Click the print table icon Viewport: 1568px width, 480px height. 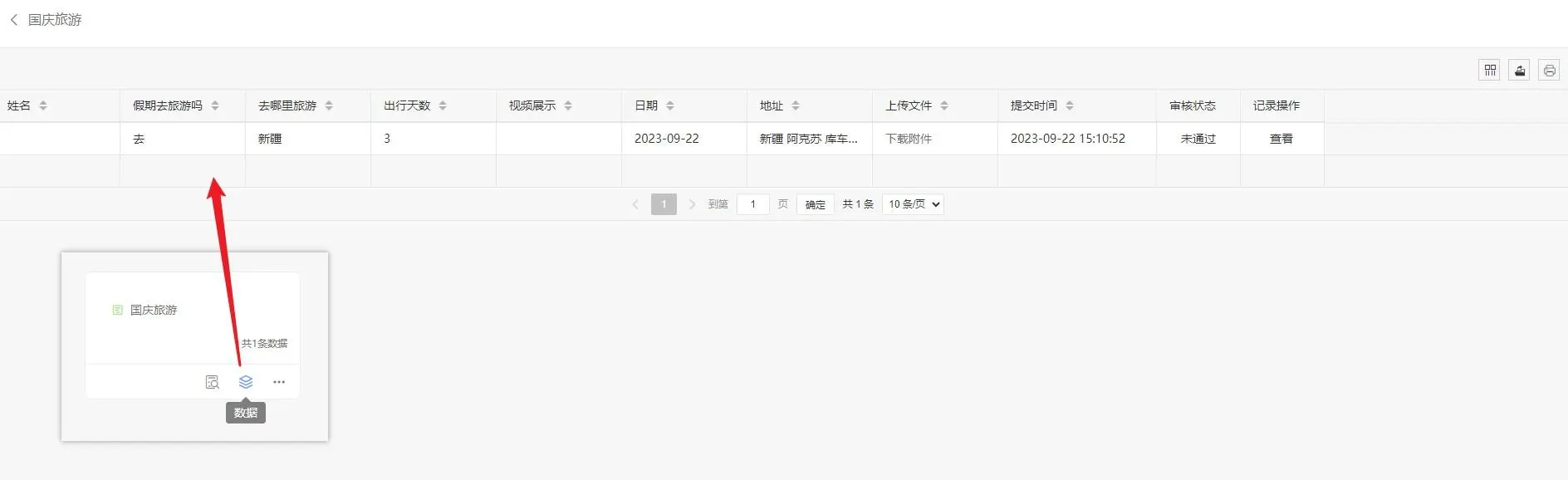click(x=1549, y=71)
